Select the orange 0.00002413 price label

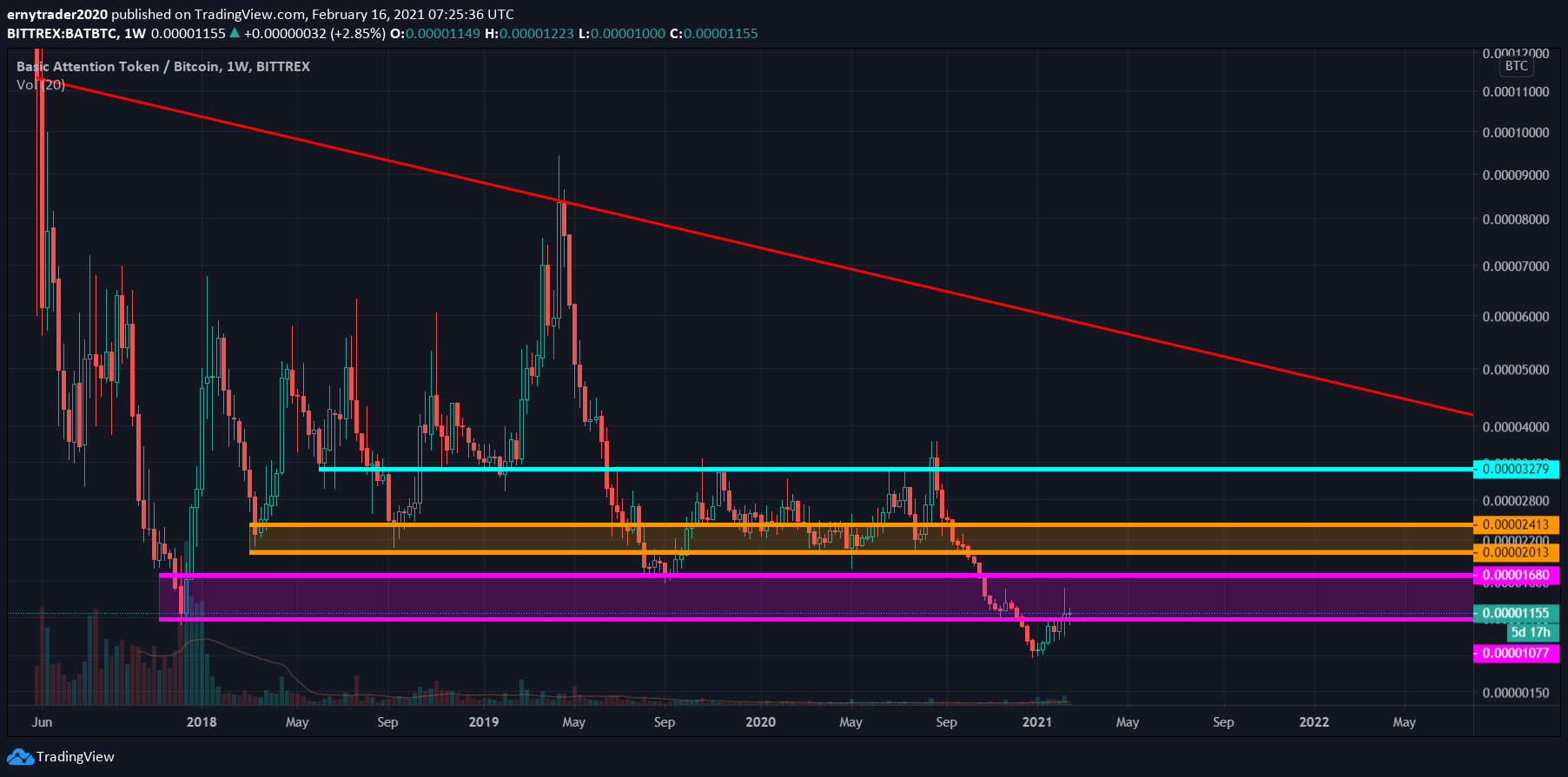(x=1516, y=524)
